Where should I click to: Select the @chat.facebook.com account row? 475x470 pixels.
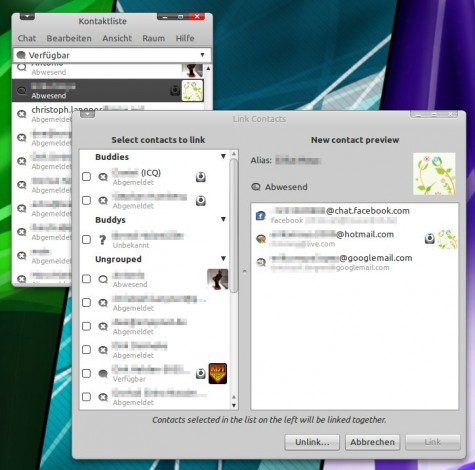tap(355, 215)
